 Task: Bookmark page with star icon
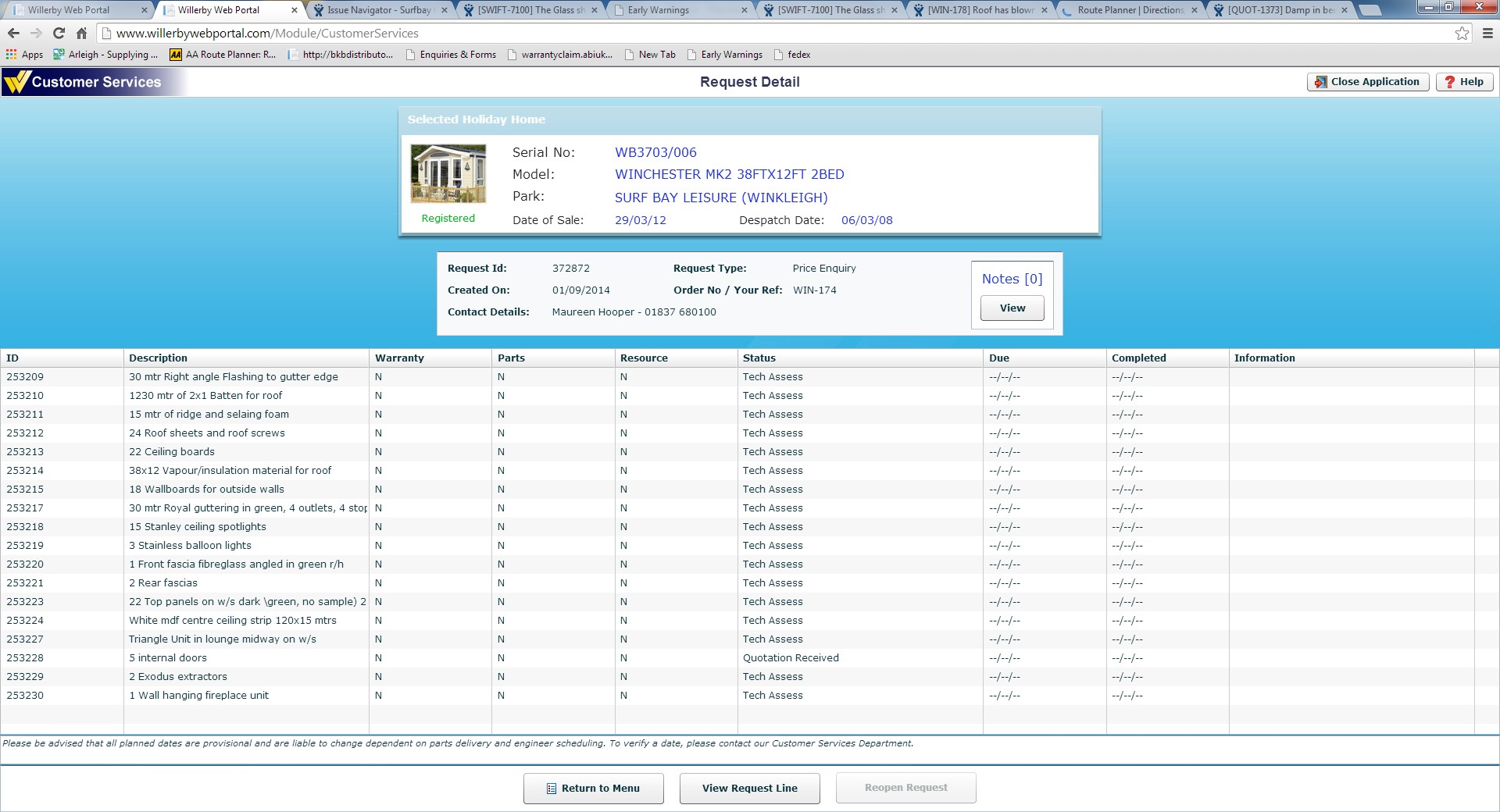pyautogui.click(x=1462, y=33)
